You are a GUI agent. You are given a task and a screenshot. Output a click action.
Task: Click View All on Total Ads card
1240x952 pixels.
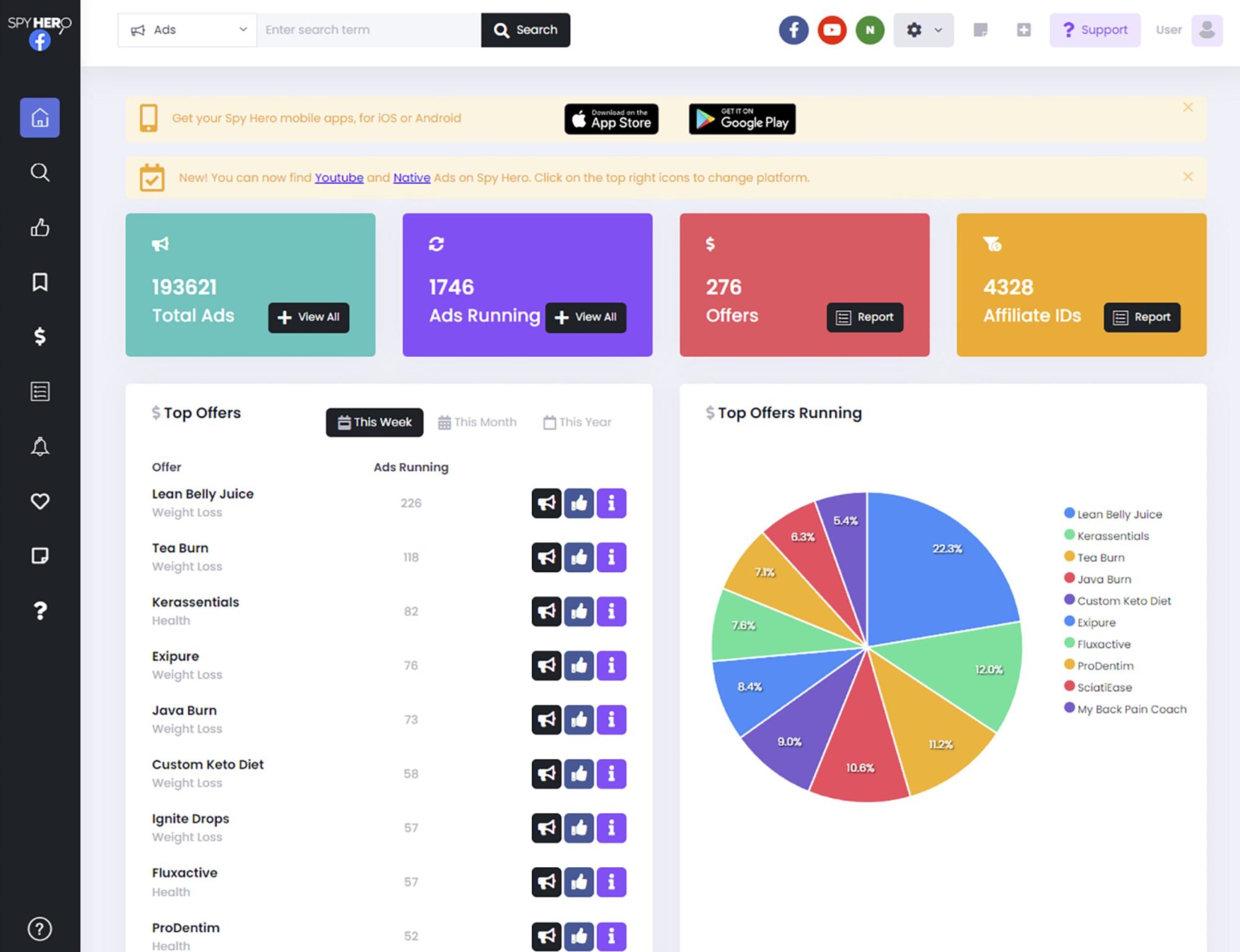tap(308, 317)
